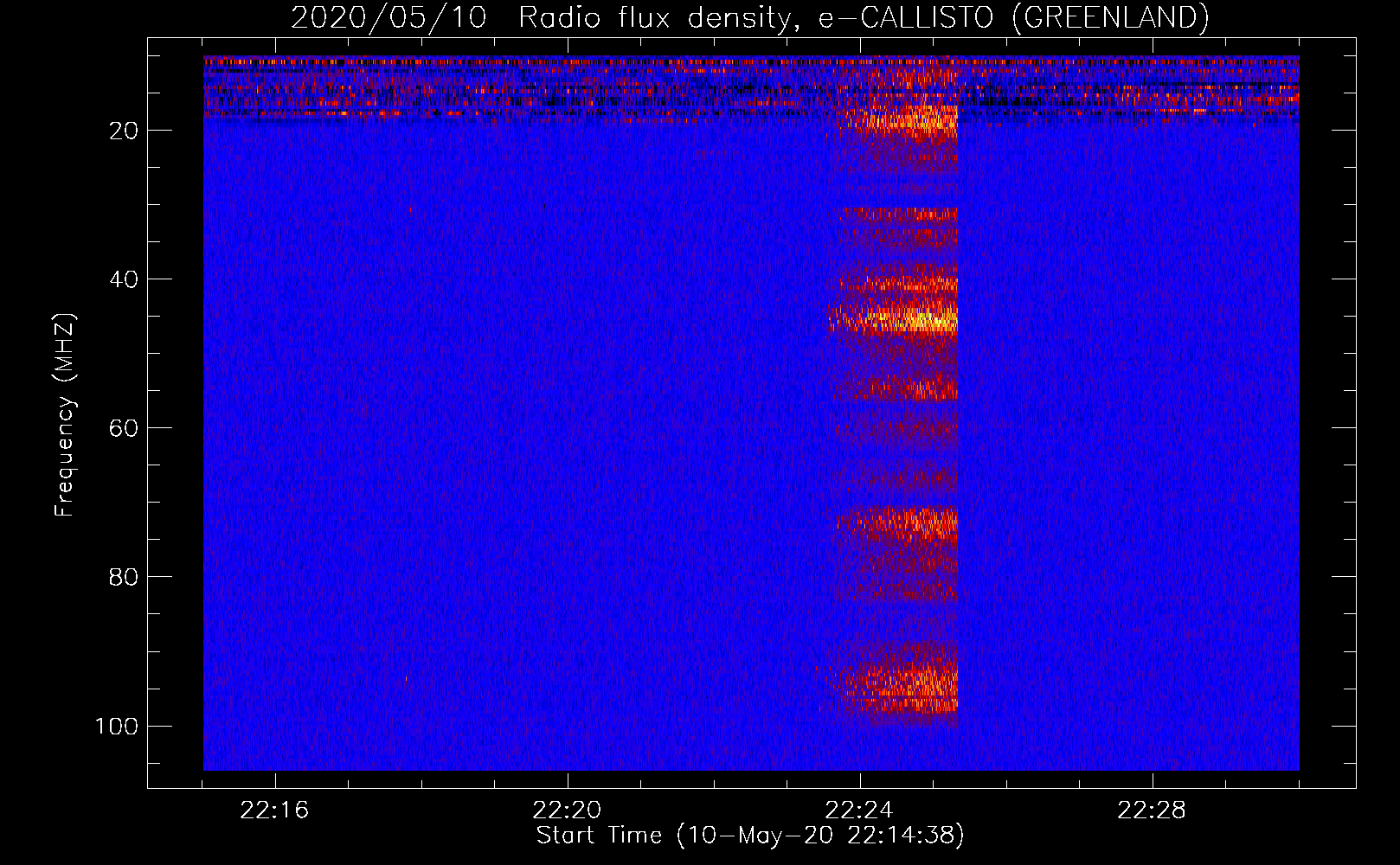Click the '22:16' time tick label

(x=274, y=811)
